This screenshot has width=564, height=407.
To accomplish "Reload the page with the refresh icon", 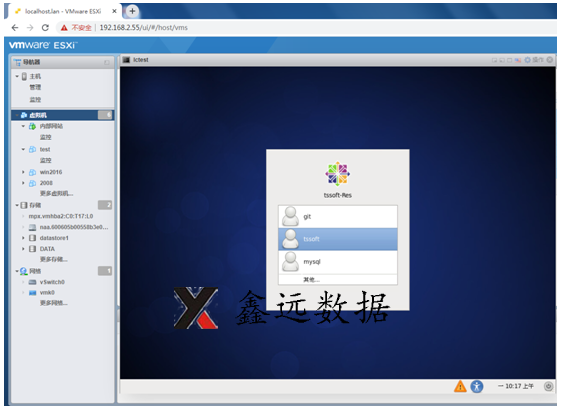I will [x=45, y=28].
